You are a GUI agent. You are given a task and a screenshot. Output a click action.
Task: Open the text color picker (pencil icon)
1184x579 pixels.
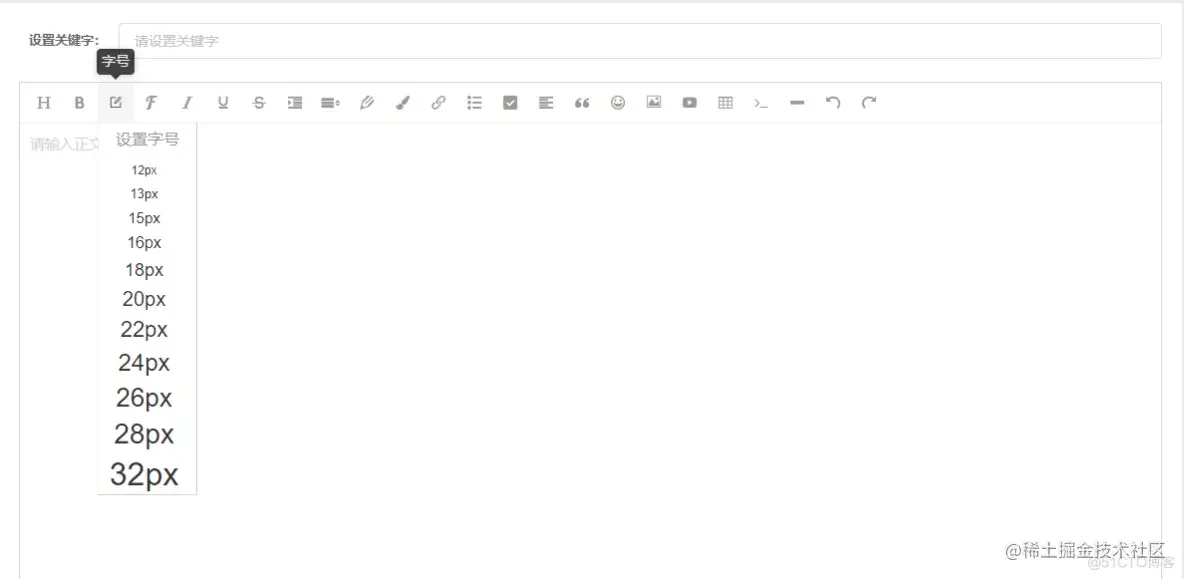click(367, 103)
